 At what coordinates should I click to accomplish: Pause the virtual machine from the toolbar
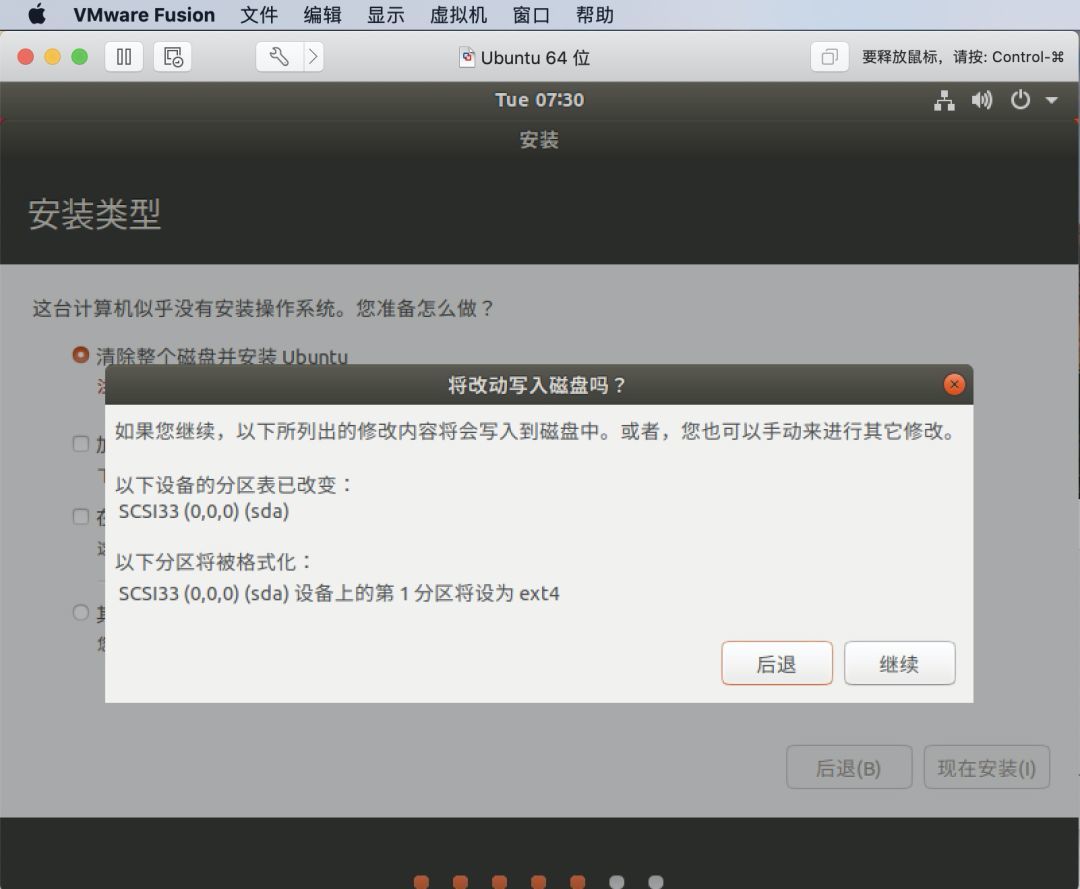[x=124, y=57]
